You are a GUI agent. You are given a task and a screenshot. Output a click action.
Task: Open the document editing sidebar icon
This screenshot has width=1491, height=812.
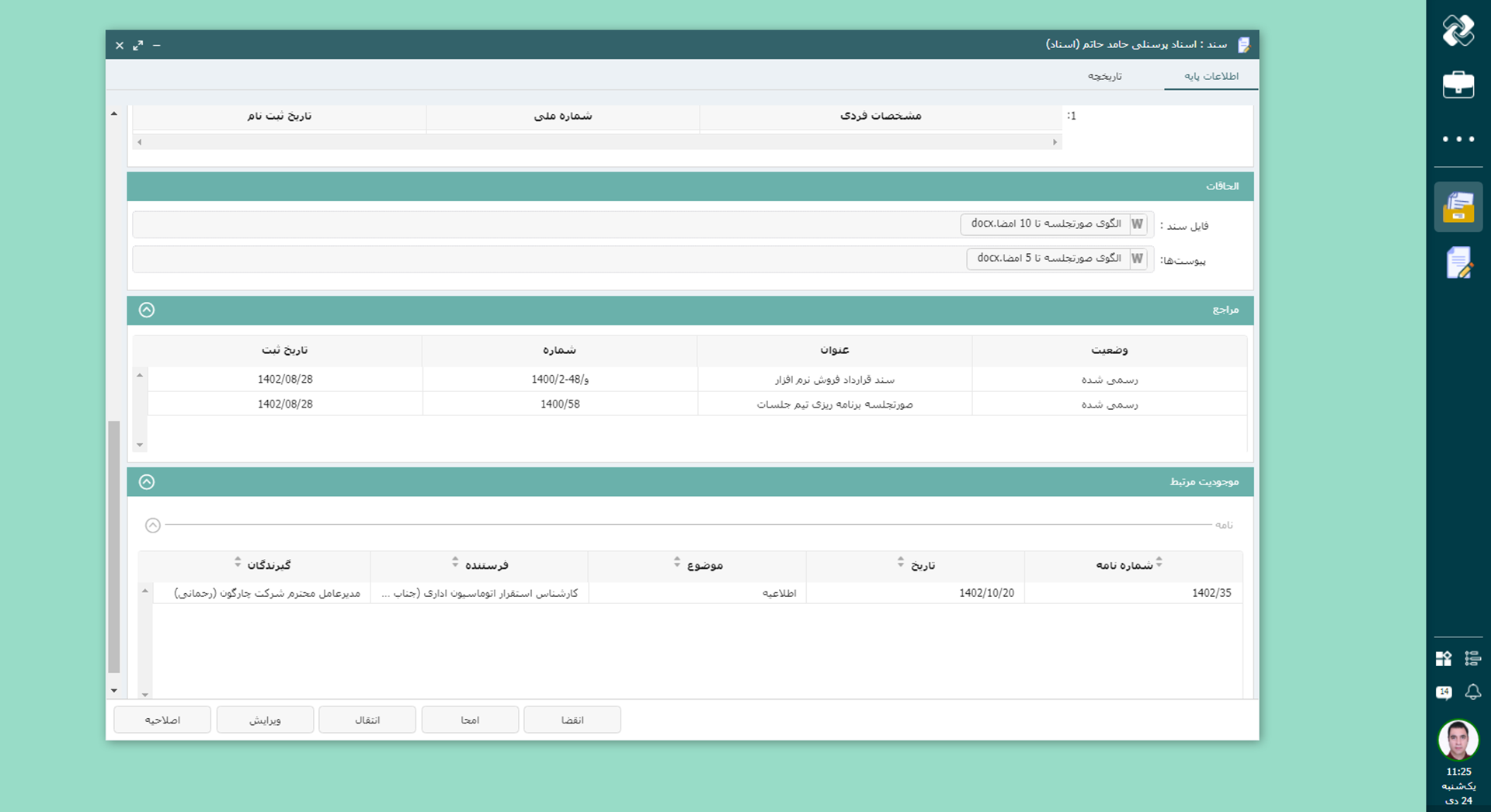click(x=1458, y=263)
